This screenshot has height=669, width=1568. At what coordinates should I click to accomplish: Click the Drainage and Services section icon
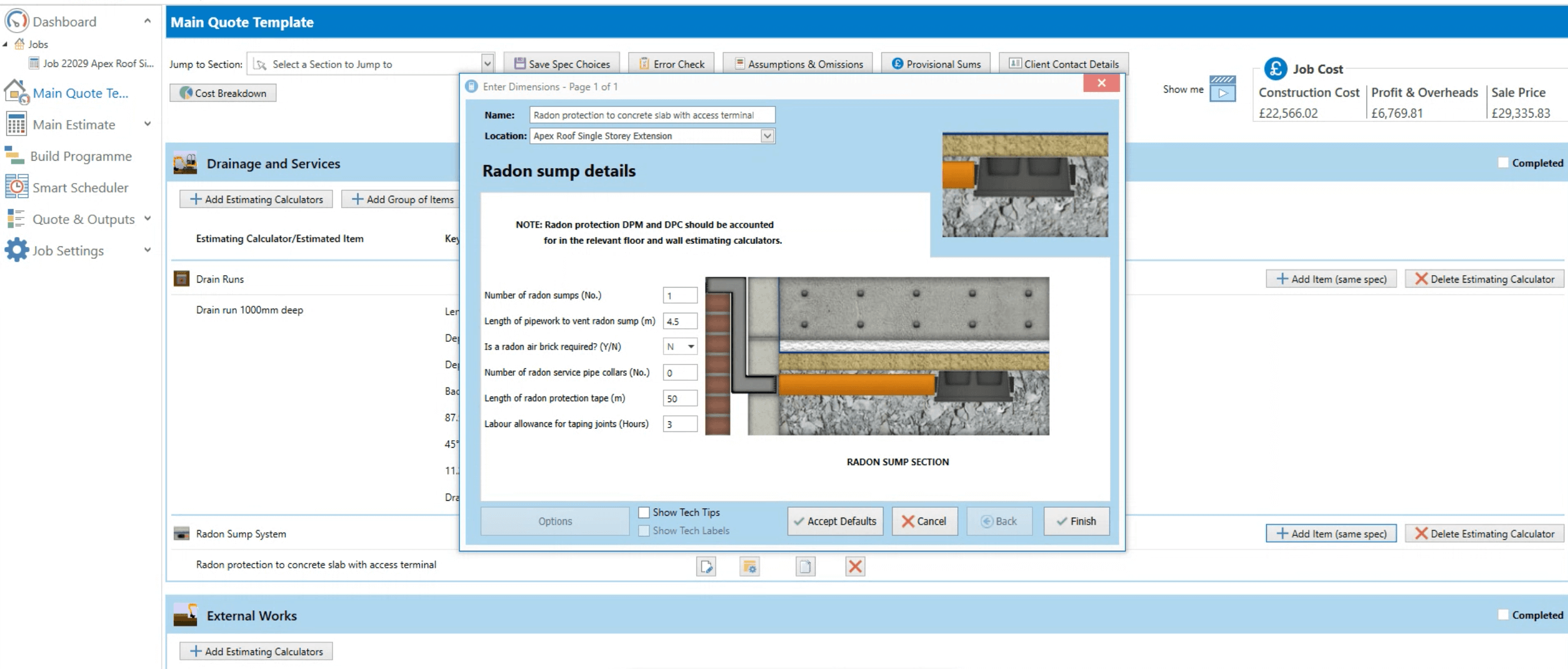[x=186, y=163]
